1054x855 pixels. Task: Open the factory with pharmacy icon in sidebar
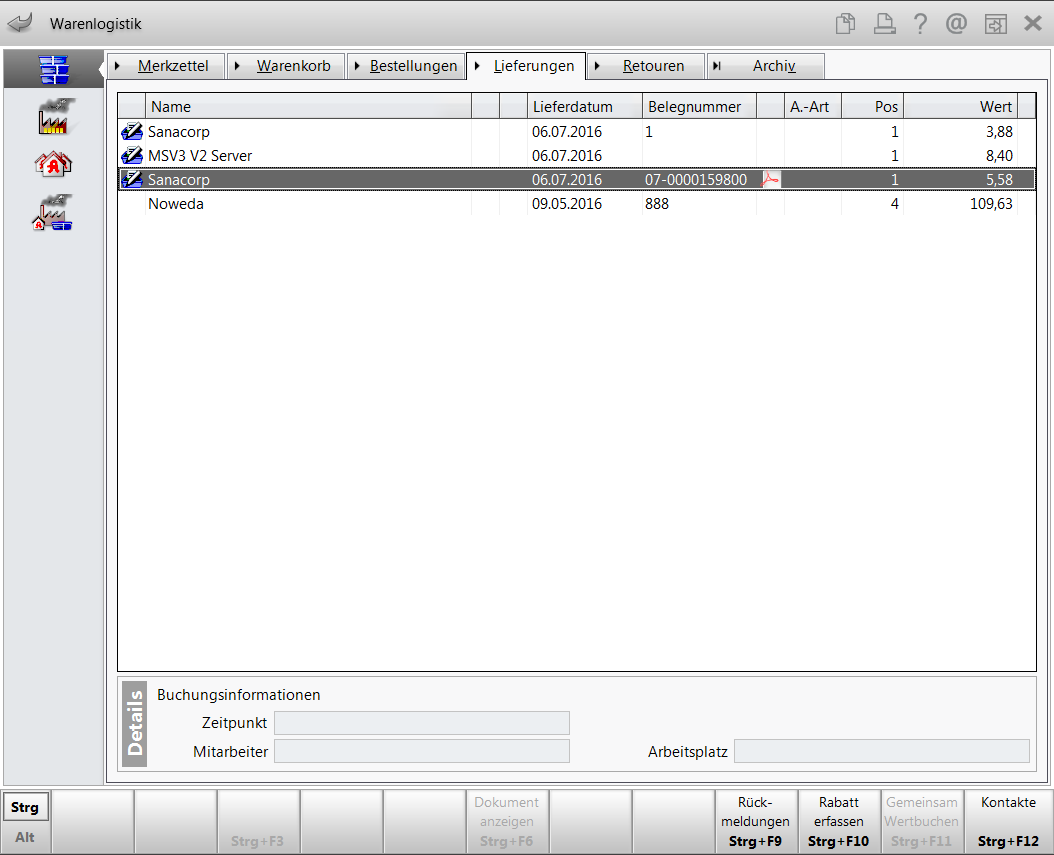pos(53,212)
